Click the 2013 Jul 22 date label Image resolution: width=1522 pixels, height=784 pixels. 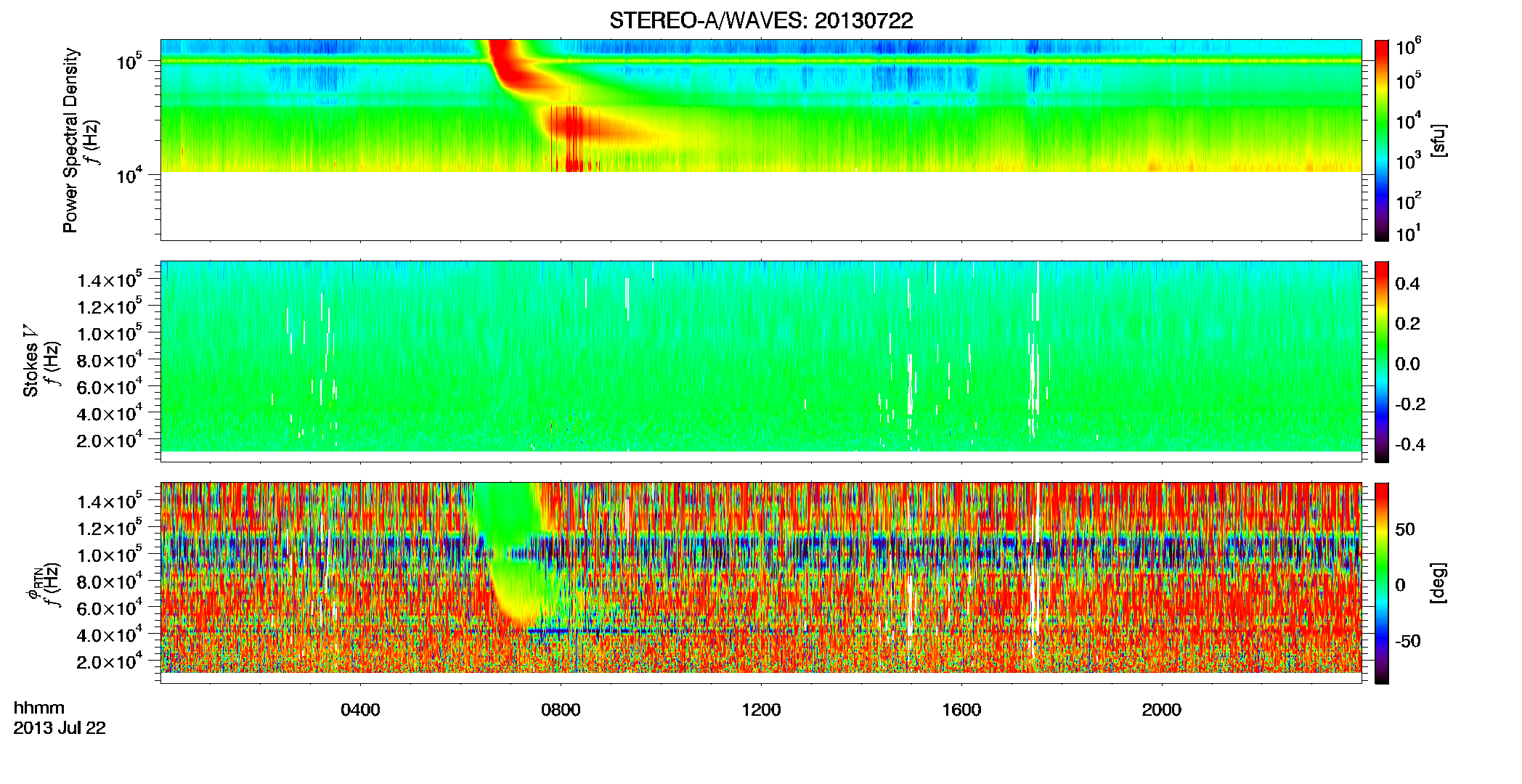60,728
